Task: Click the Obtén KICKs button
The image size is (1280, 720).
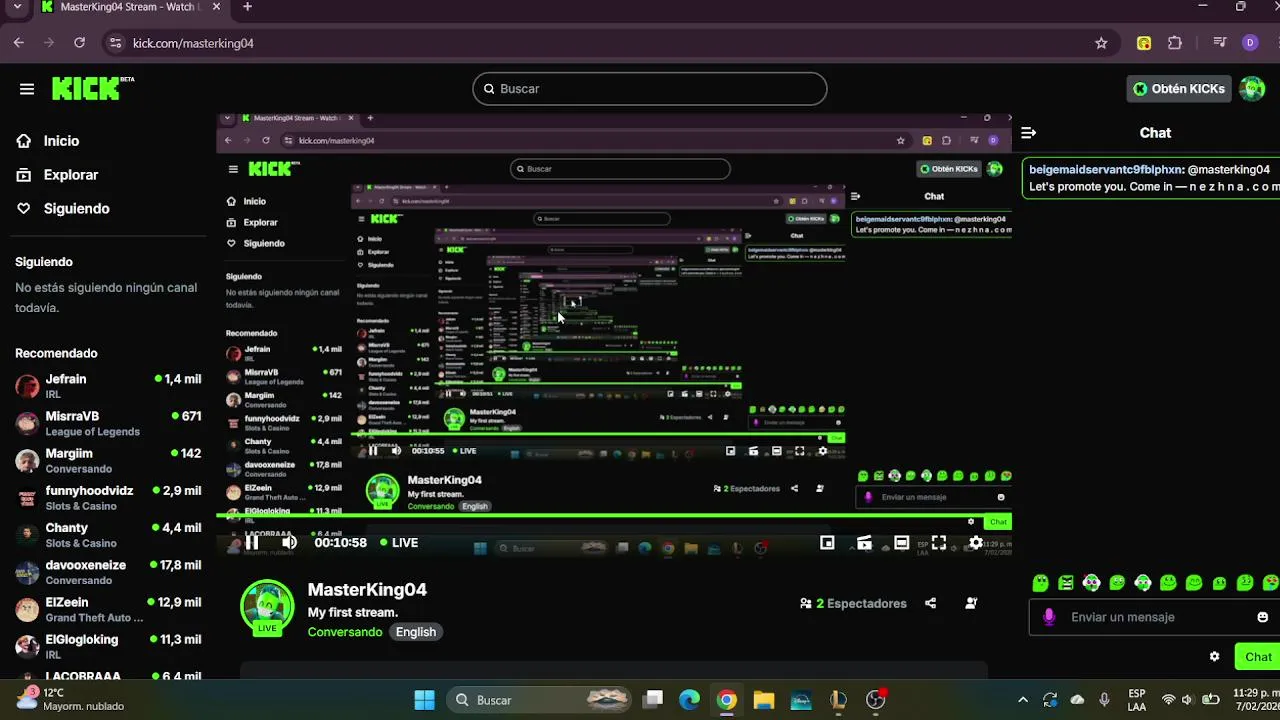Action: tap(1178, 89)
